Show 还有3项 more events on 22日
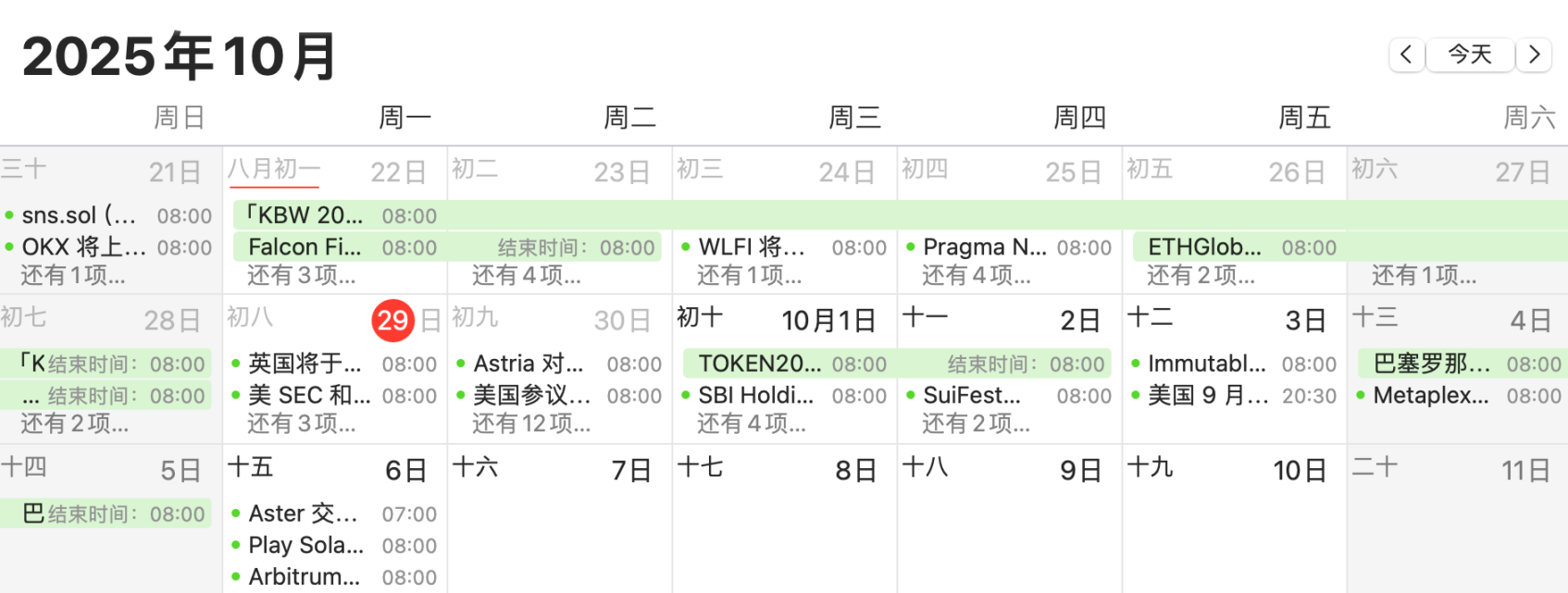This screenshot has width=1568, height=593. click(301, 276)
